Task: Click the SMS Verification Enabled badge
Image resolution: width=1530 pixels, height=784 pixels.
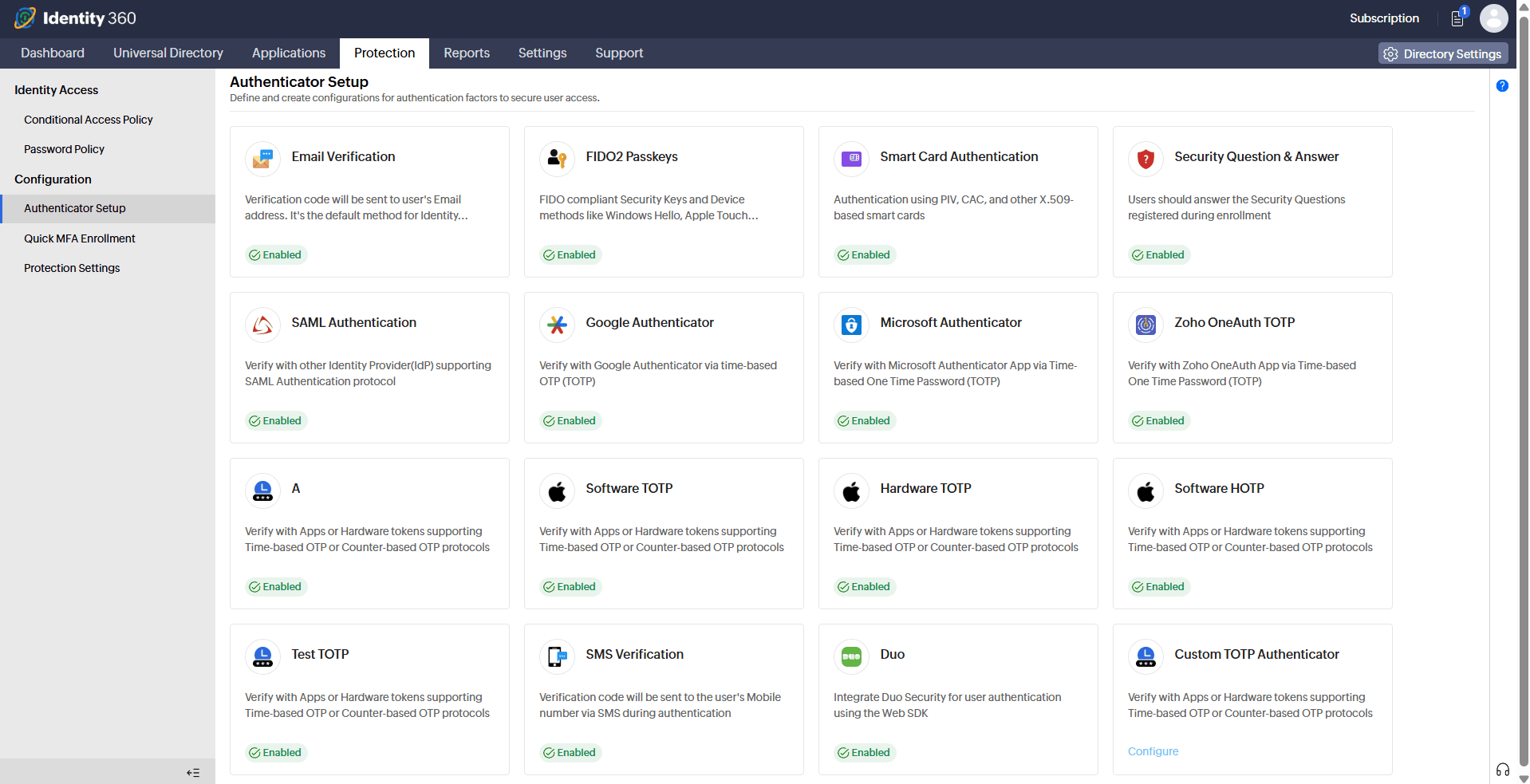Action: pyautogui.click(x=570, y=753)
